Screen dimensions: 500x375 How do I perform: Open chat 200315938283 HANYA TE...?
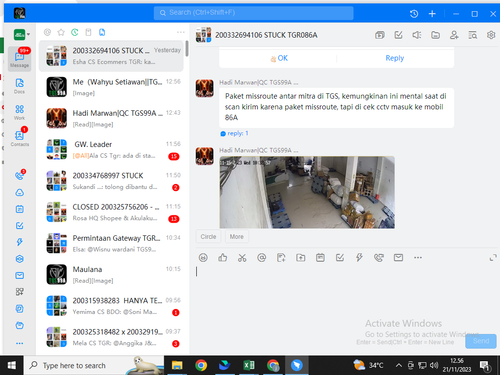point(111,306)
